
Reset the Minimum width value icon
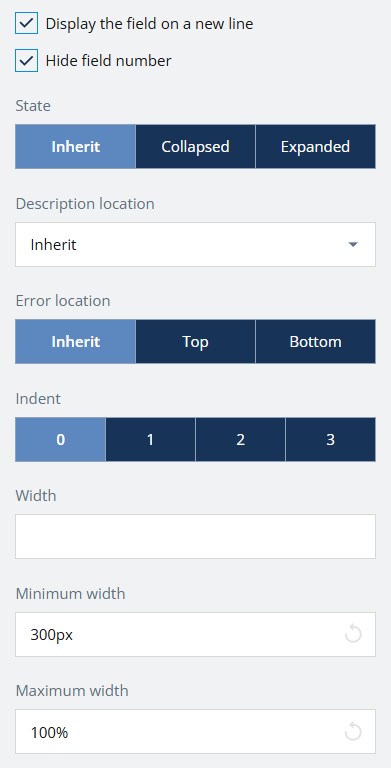(353, 634)
